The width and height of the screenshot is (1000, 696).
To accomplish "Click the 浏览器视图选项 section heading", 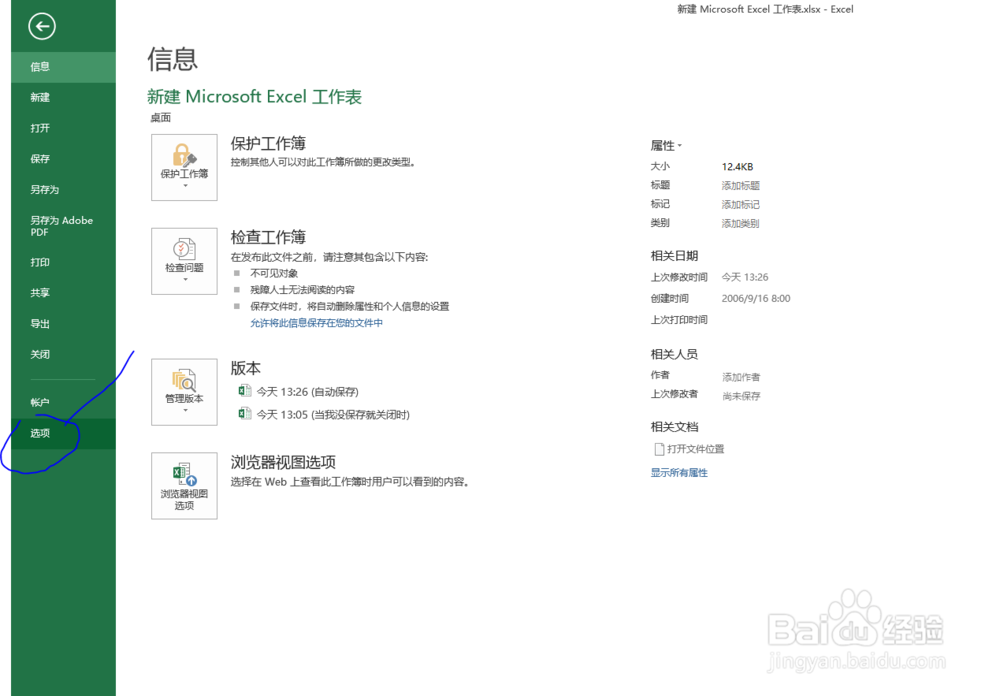I will 283,462.
